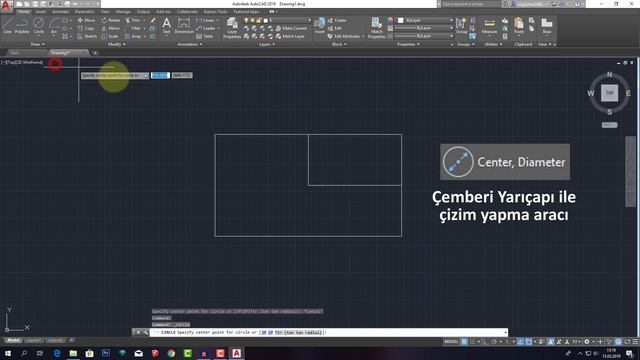Click the Mirror tool
This screenshot has height=360, width=640.
[111, 28]
